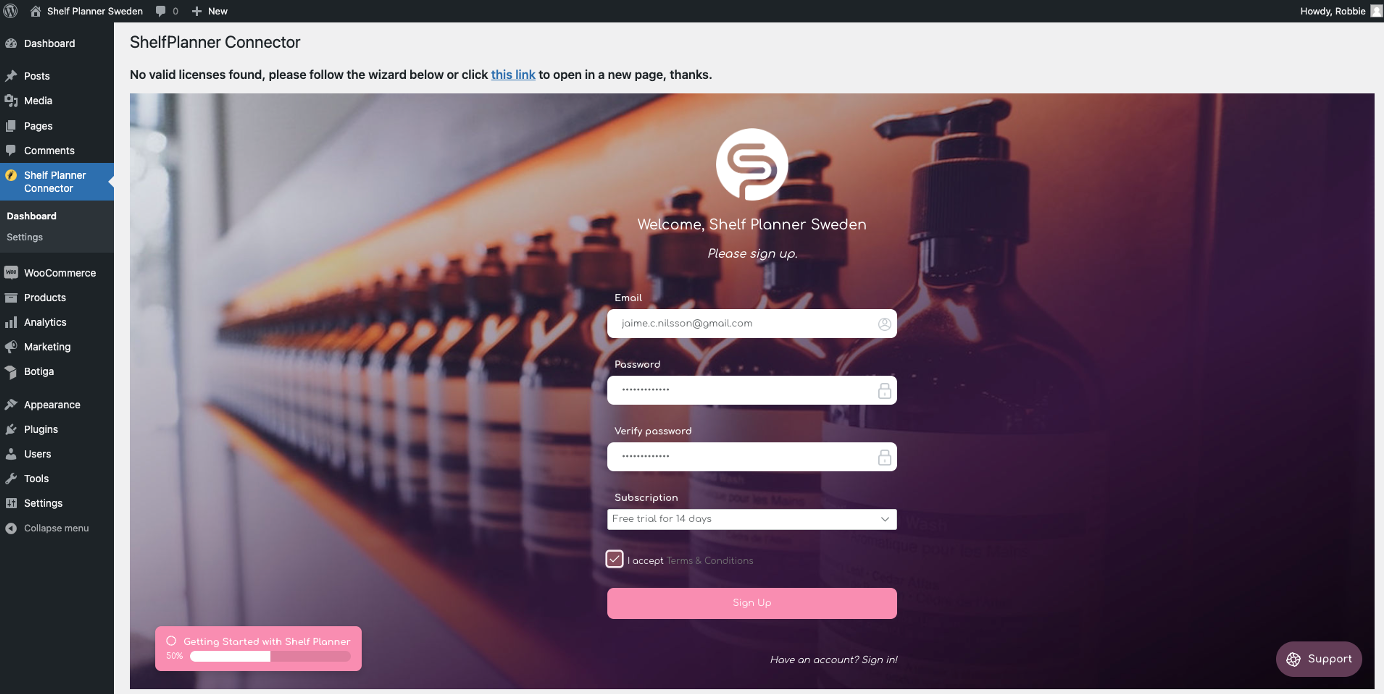Uncheck the I accept terms checkbox
Image resolution: width=1384 pixels, height=694 pixels.
click(614, 559)
